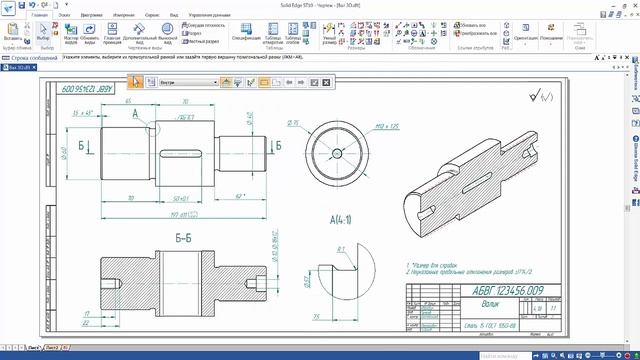Click Выносной вид (Detail View) icon

167,29
